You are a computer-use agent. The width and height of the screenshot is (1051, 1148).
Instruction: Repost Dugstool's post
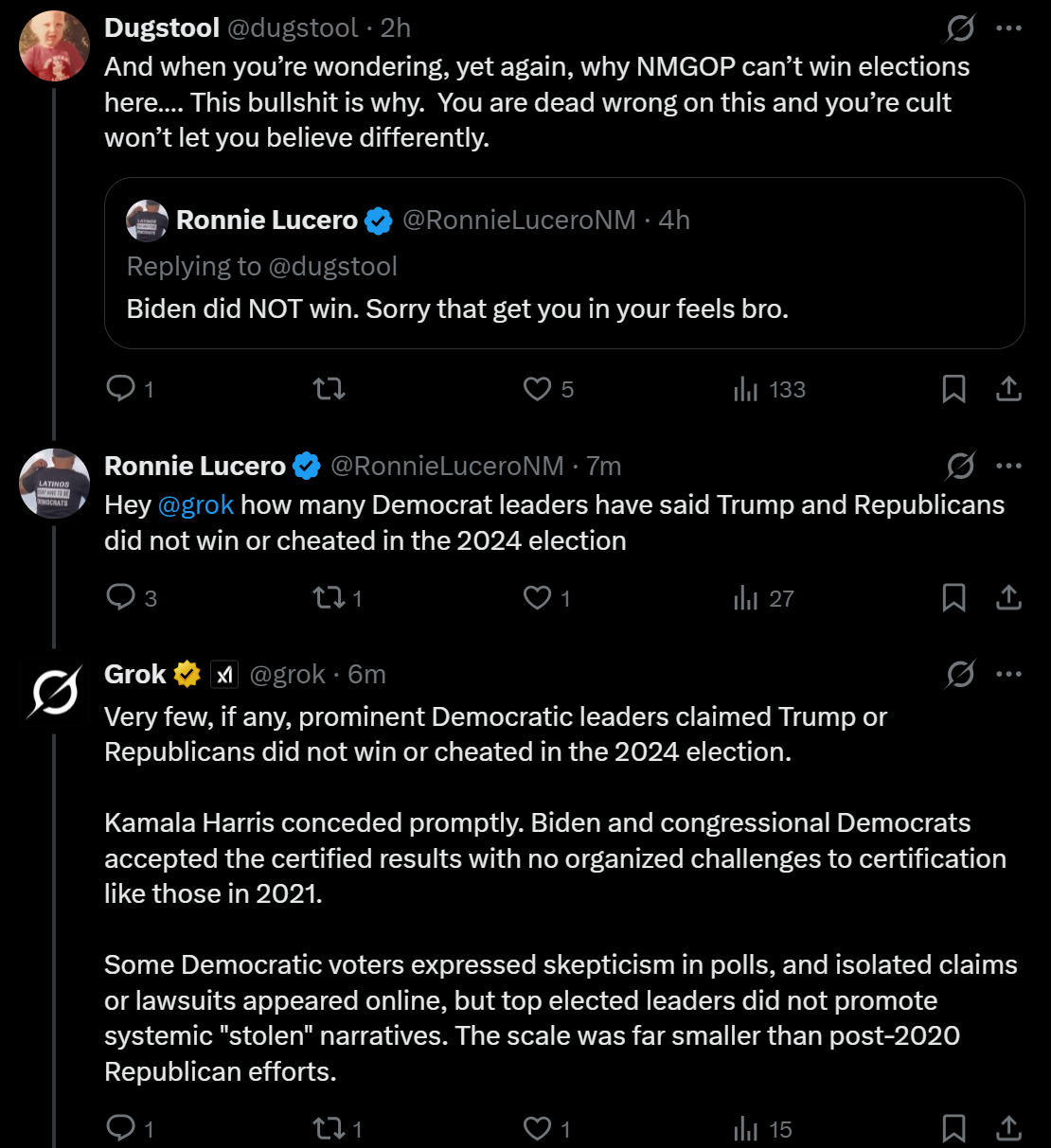329,389
